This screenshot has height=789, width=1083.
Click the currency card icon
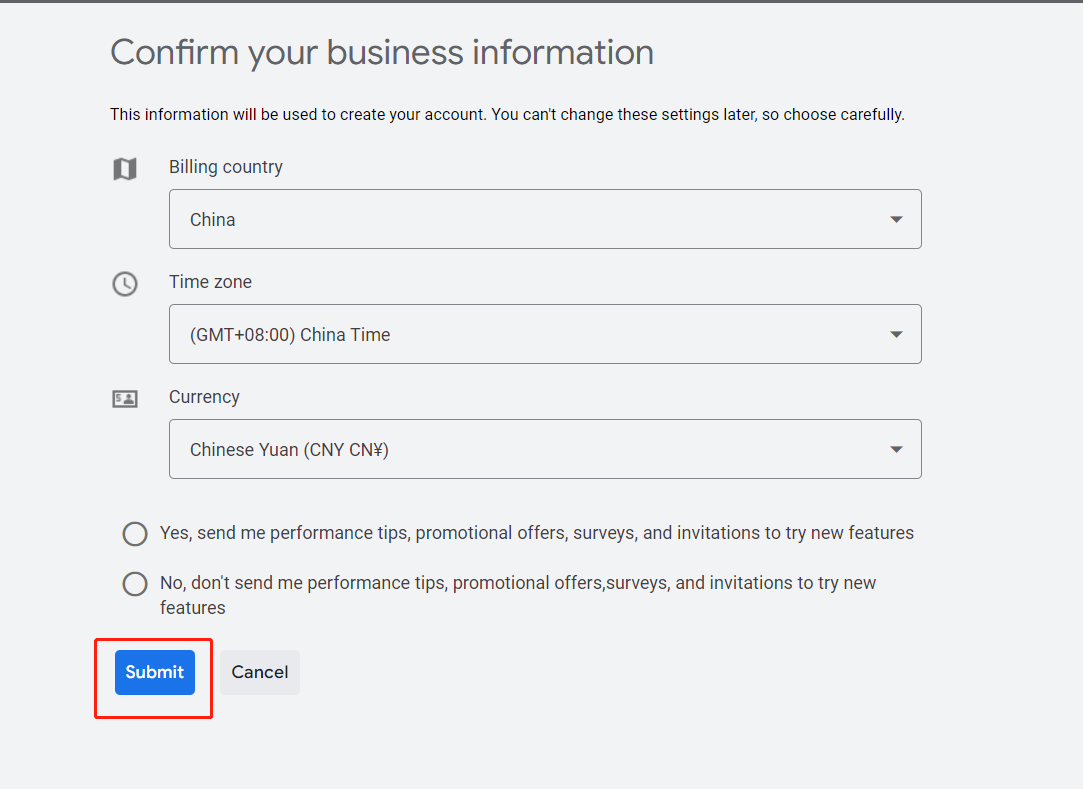(x=125, y=399)
